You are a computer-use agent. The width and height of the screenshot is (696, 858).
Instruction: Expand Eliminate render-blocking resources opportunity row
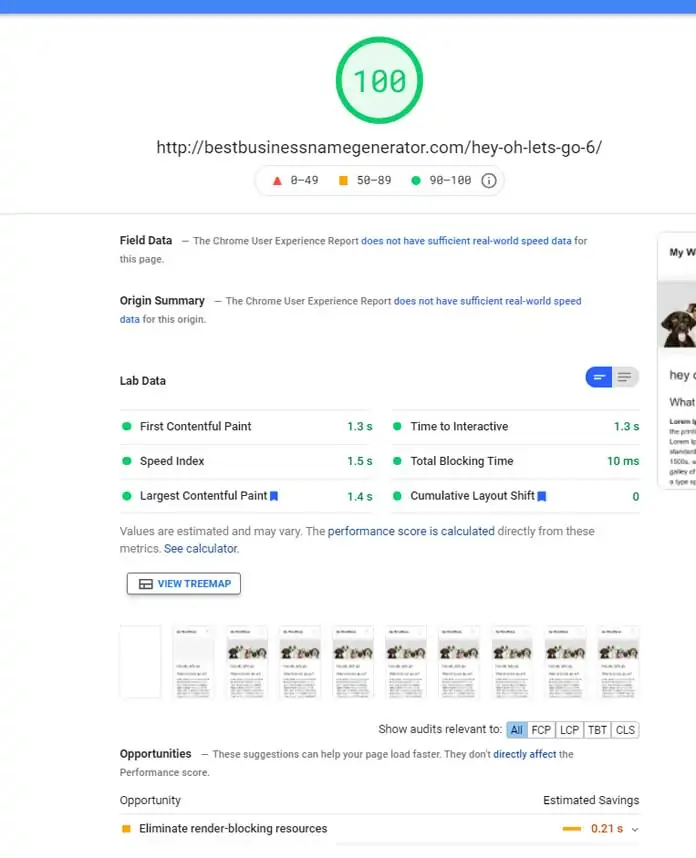click(x=379, y=828)
